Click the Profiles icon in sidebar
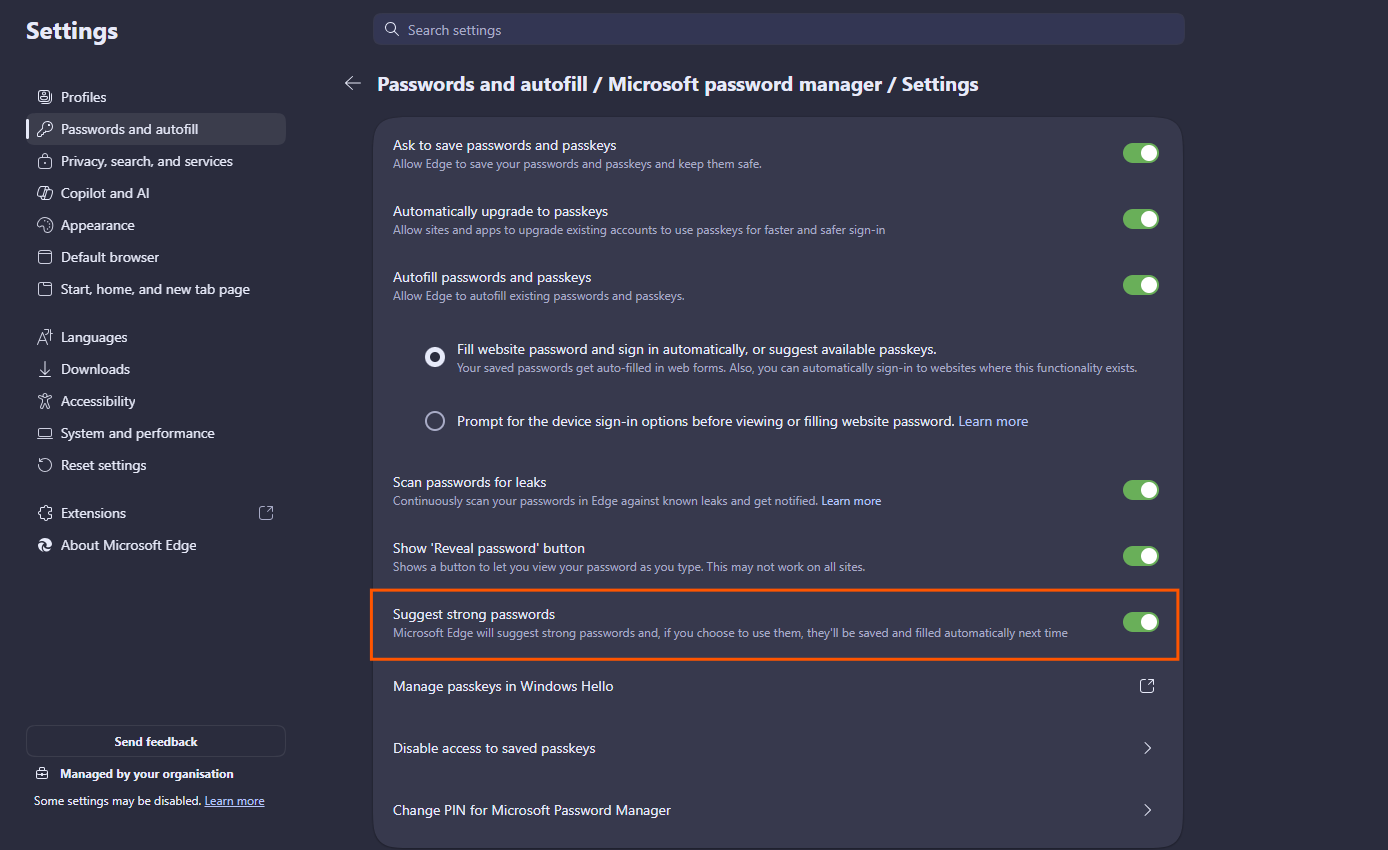This screenshot has height=850, width=1388. click(44, 97)
